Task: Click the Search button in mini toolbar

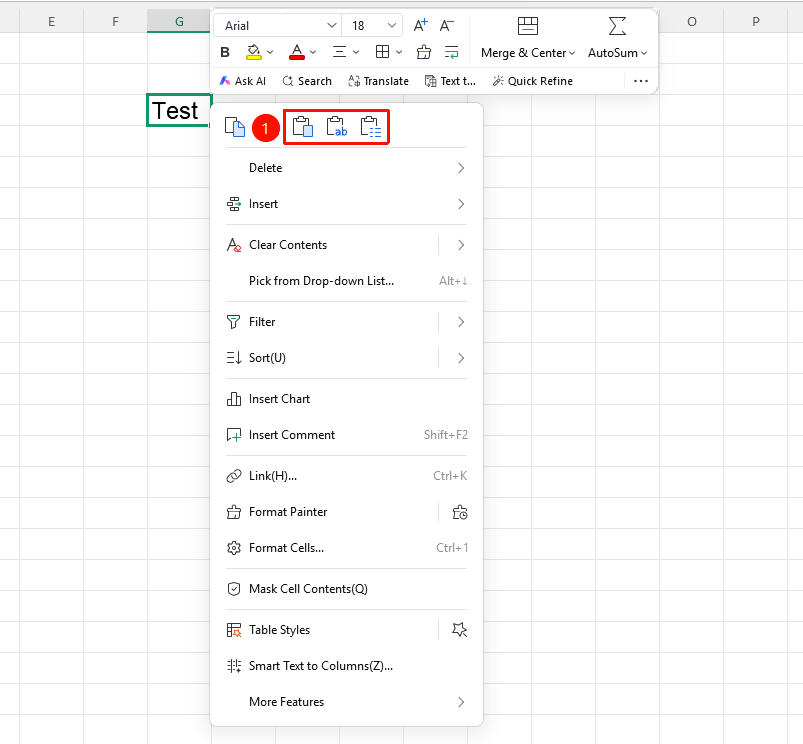Action: pyautogui.click(x=307, y=81)
